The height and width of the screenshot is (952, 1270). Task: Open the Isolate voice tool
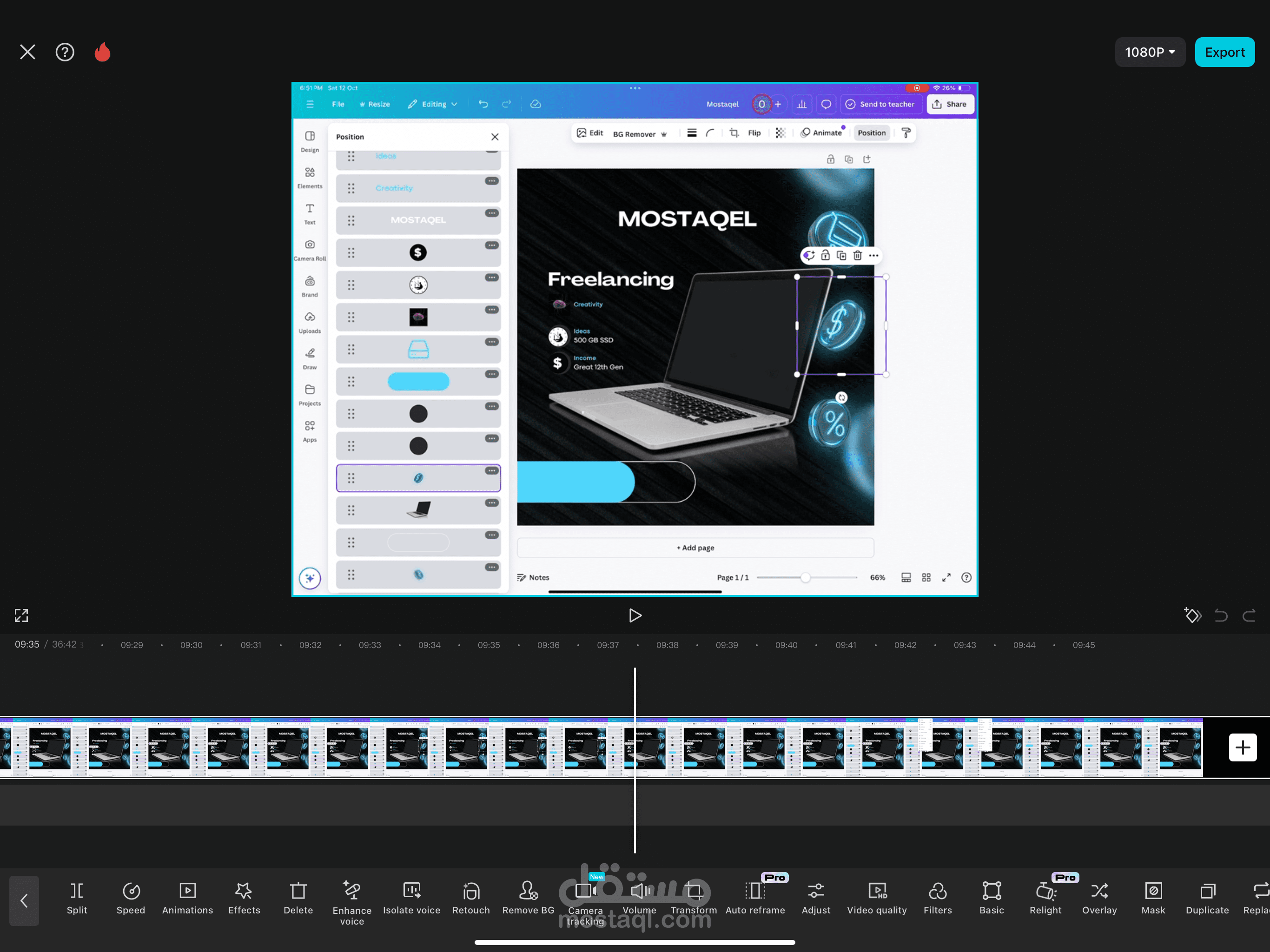pyautogui.click(x=411, y=898)
